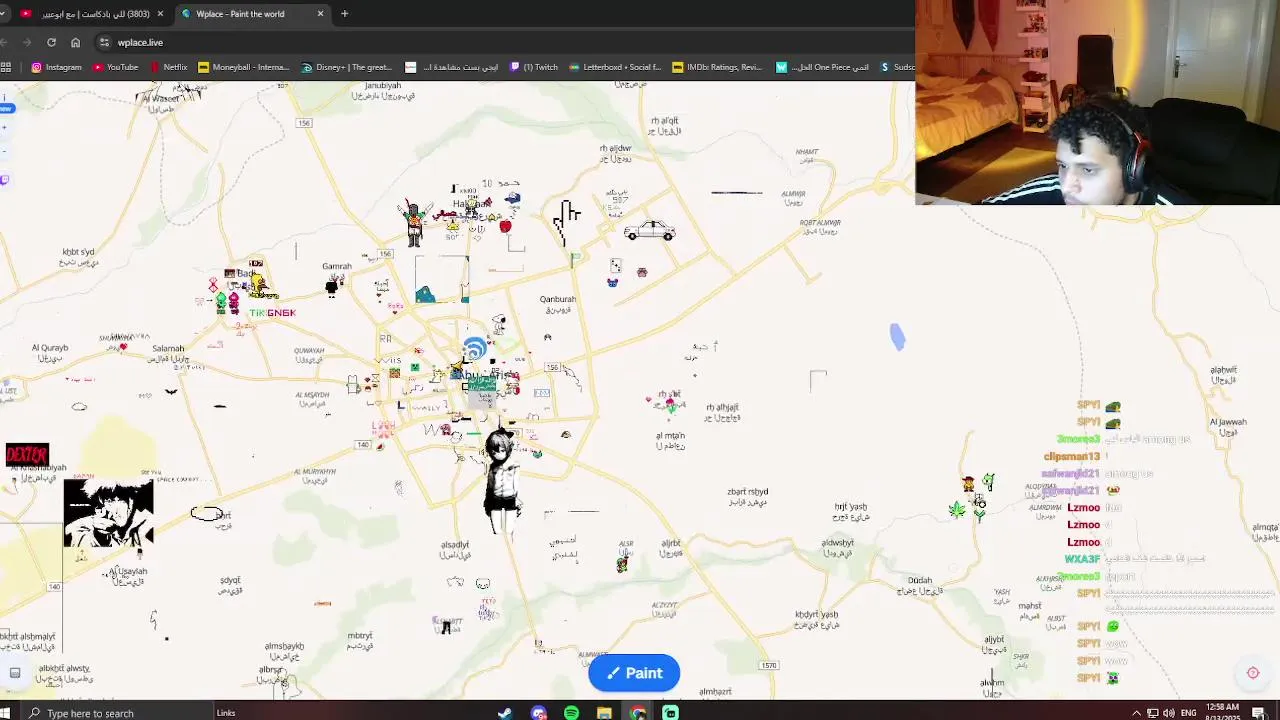1280x720 pixels.
Task: Click the Salamah map label
Action: coord(168,349)
